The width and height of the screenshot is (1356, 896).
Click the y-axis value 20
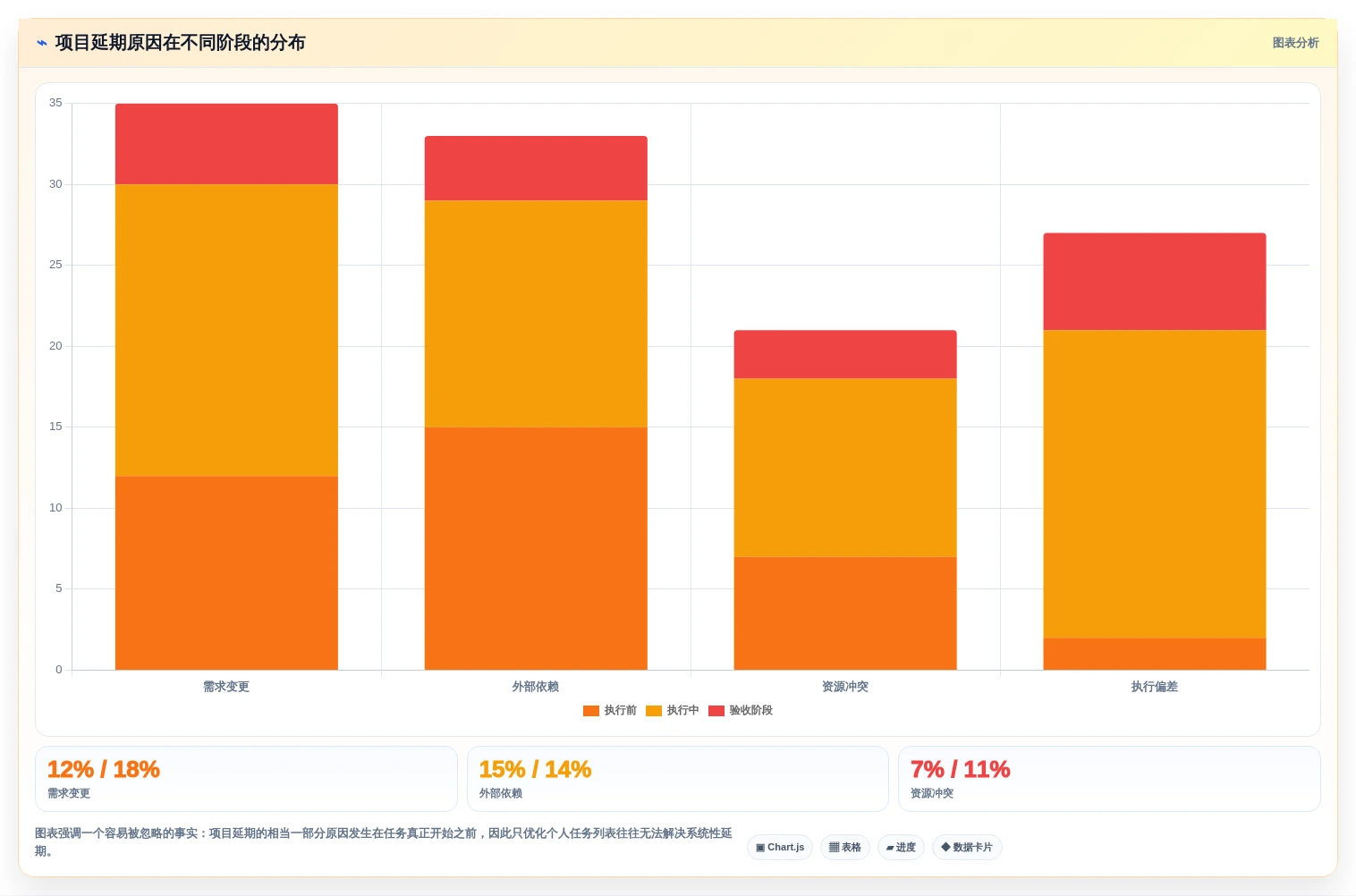55,346
